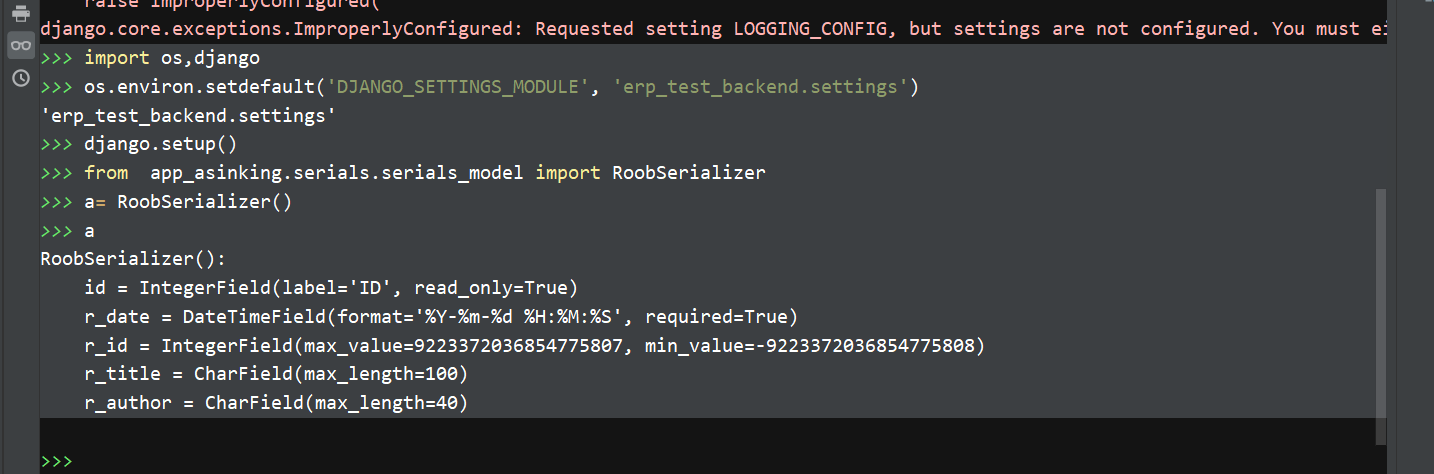
Task: Click the Print icon in console toolbar
Action: click(20, 13)
